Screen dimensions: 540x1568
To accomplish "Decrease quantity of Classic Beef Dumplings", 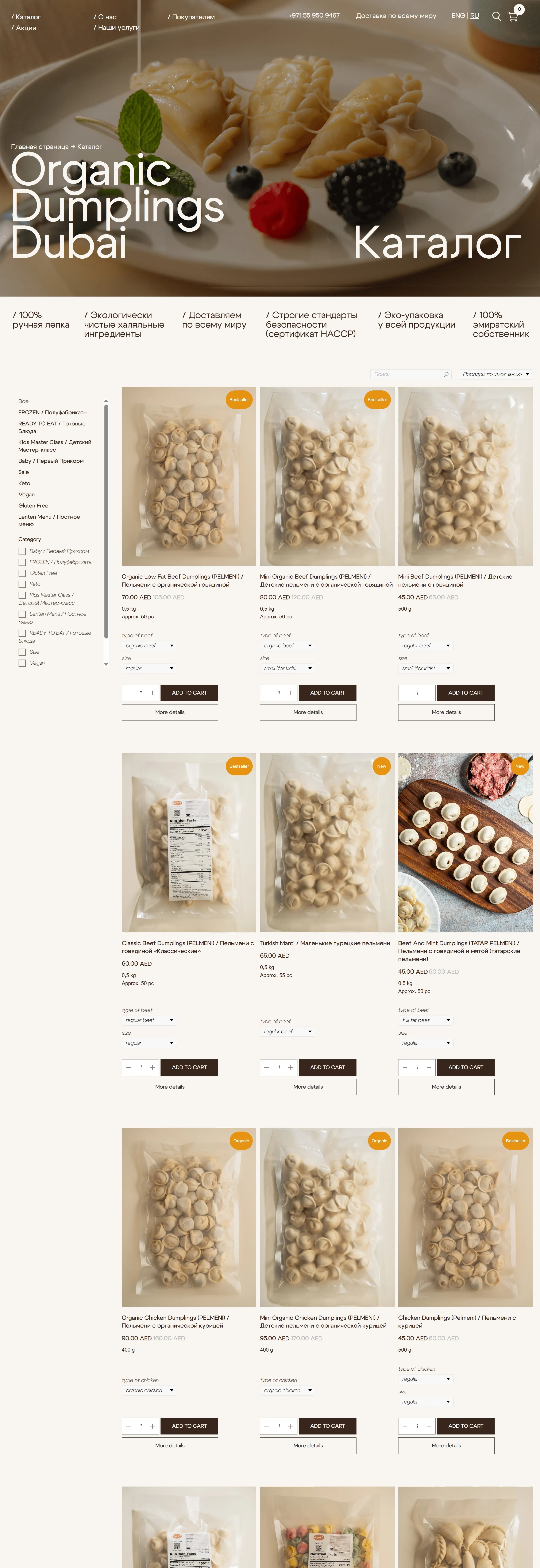I will [128, 1067].
